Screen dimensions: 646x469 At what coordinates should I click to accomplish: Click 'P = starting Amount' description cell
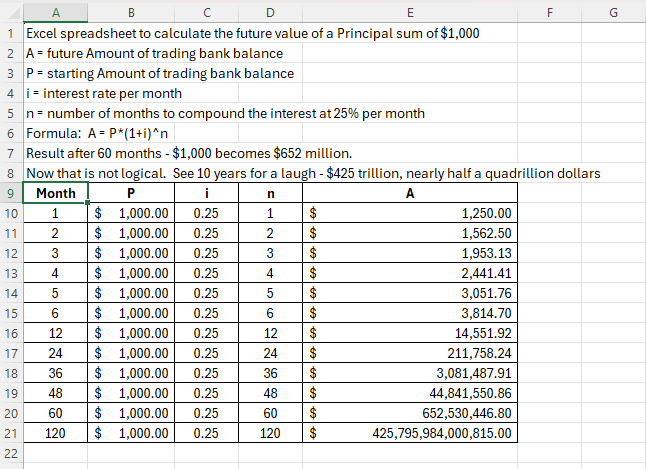coord(160,73)
